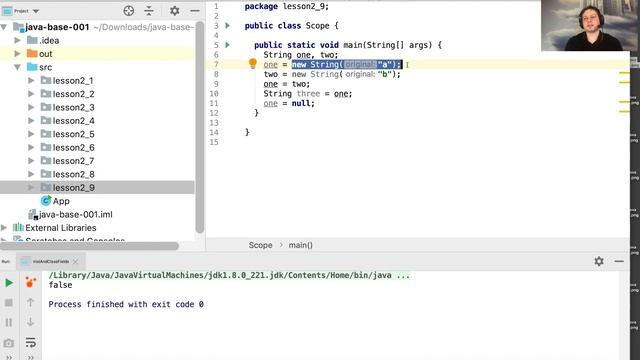This screenshot has height=360, width=640.
Task: Click the 'Process finished with exit code 0' text
Action: click(126, 304)
